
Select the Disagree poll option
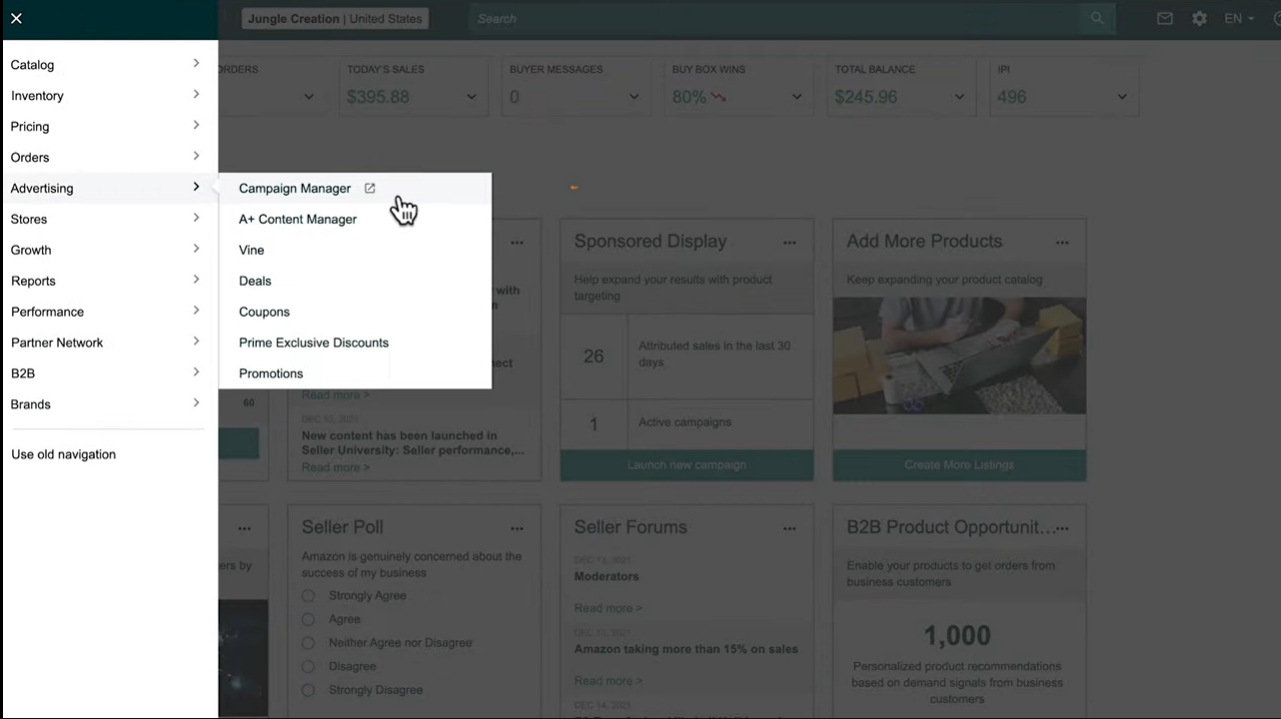point(308,666)
